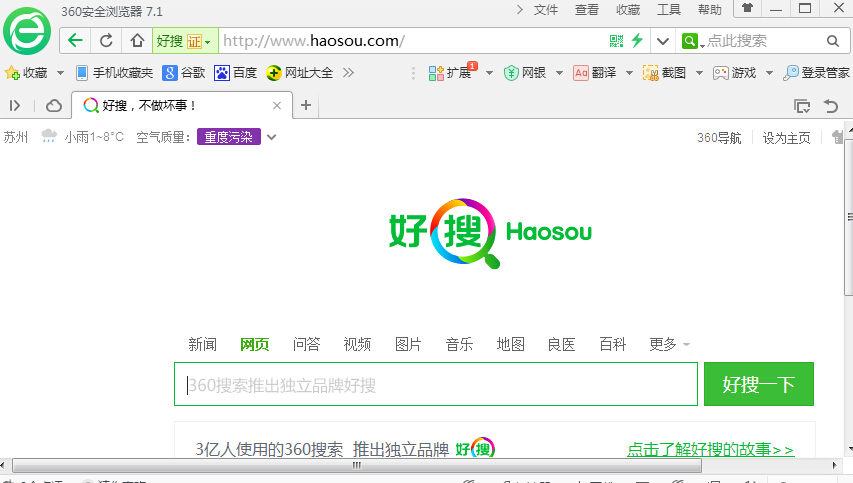Open the 收藏 menu in title bar
Image resolution: width=853 pixels, height=483 pixels.
tap(628, 10)
